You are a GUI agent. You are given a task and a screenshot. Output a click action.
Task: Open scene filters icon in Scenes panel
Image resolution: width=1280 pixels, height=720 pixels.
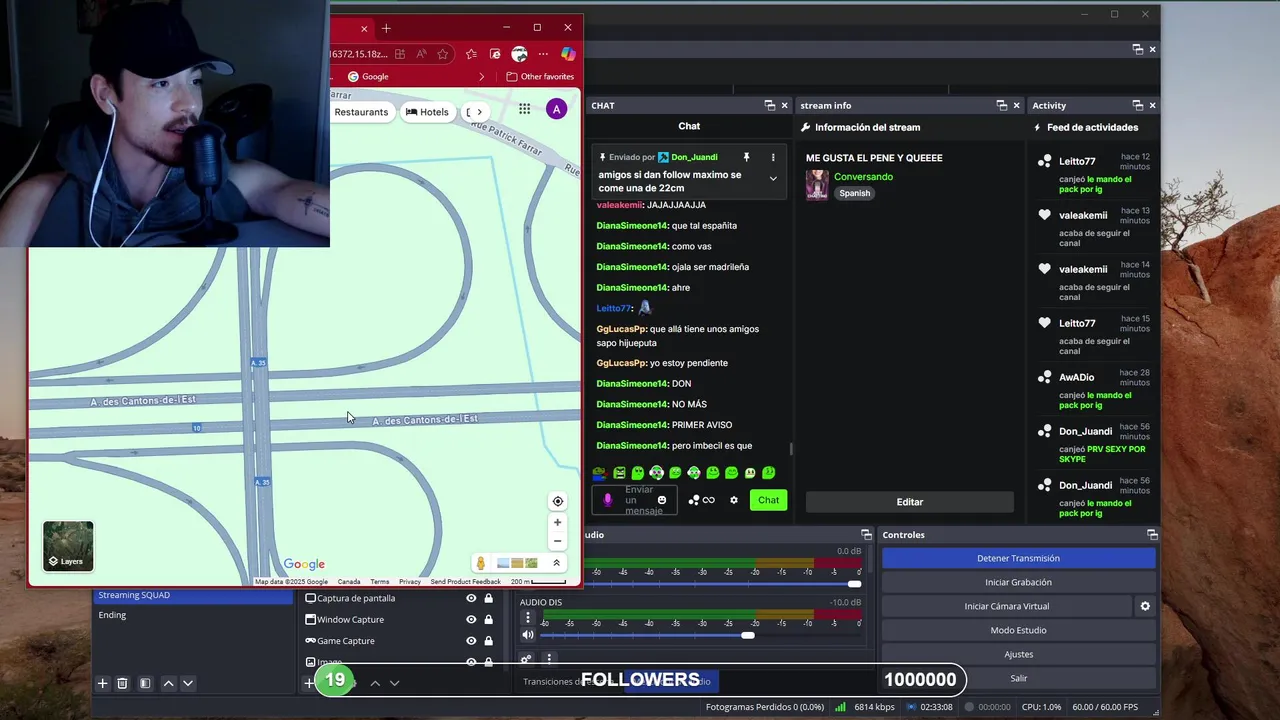point(145,683)
